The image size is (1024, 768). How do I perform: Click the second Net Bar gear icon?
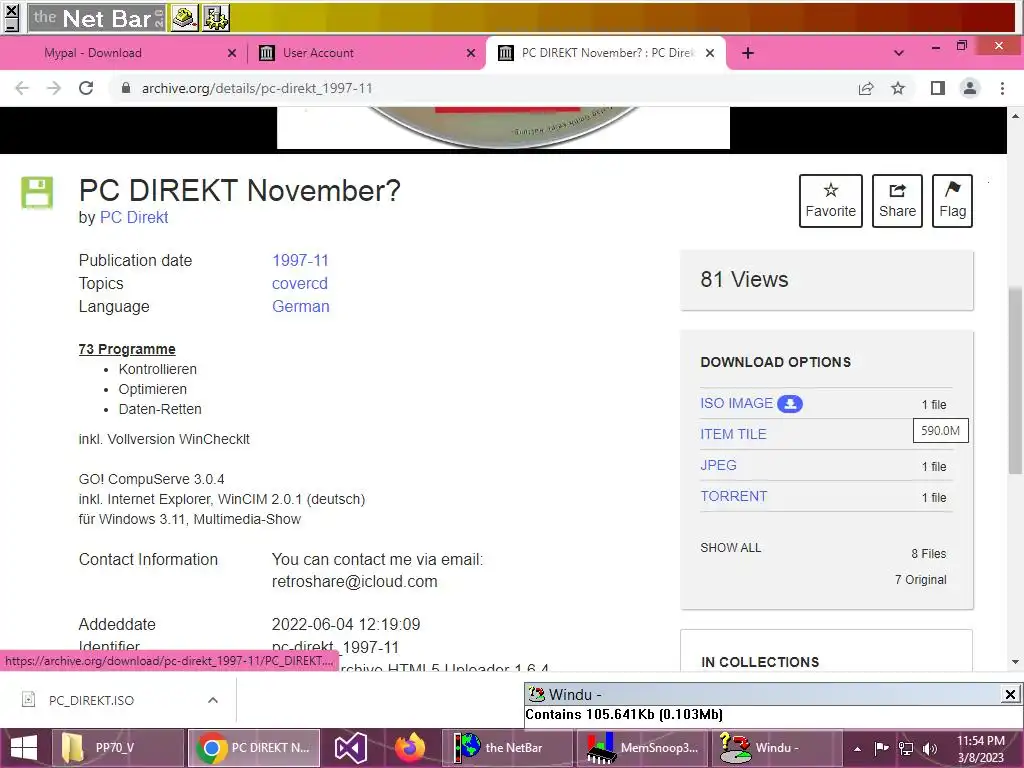(216, 18)
